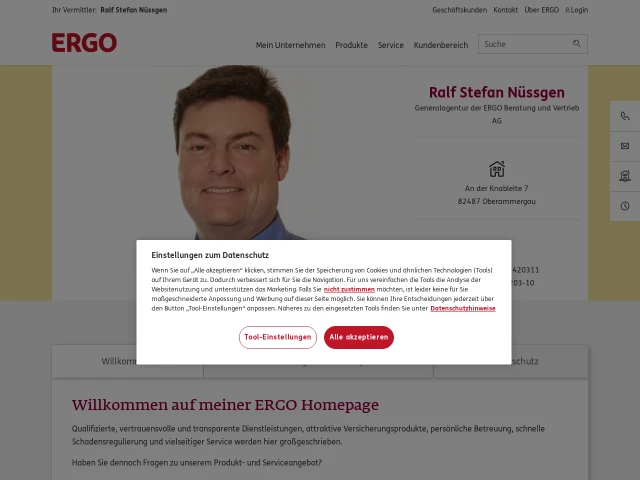The image size is (640, 480).
Task: Click the phone icon in side bar
Action: [625, 116]
